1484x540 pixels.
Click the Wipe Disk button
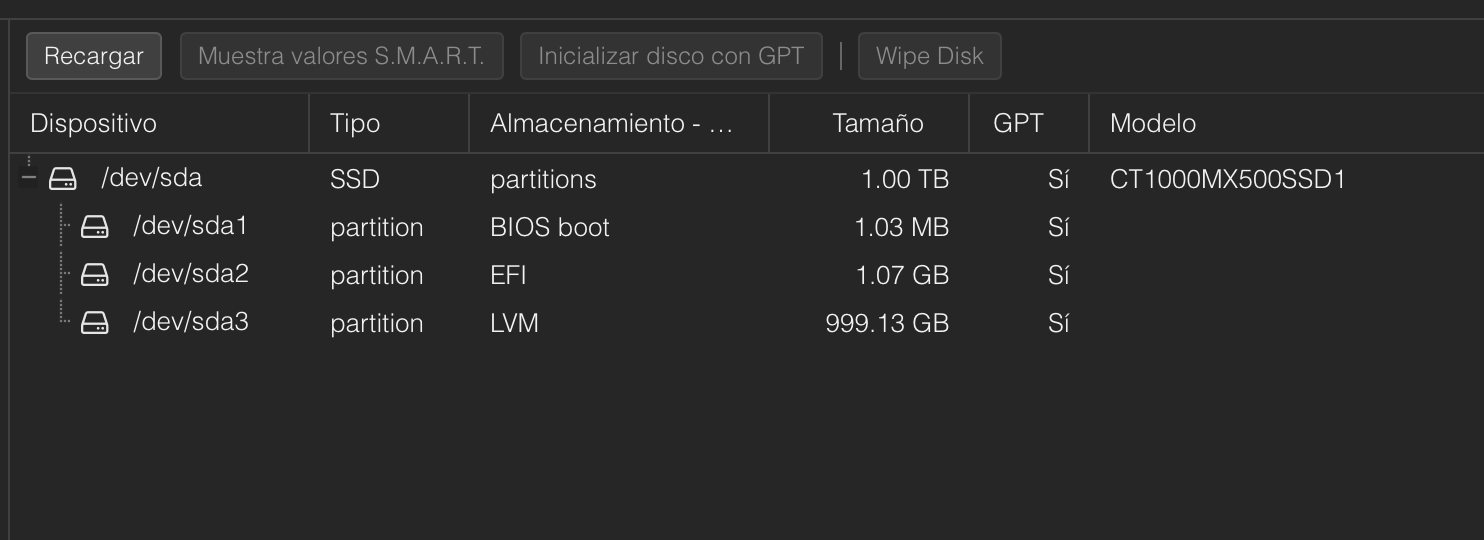pos(929,56)
